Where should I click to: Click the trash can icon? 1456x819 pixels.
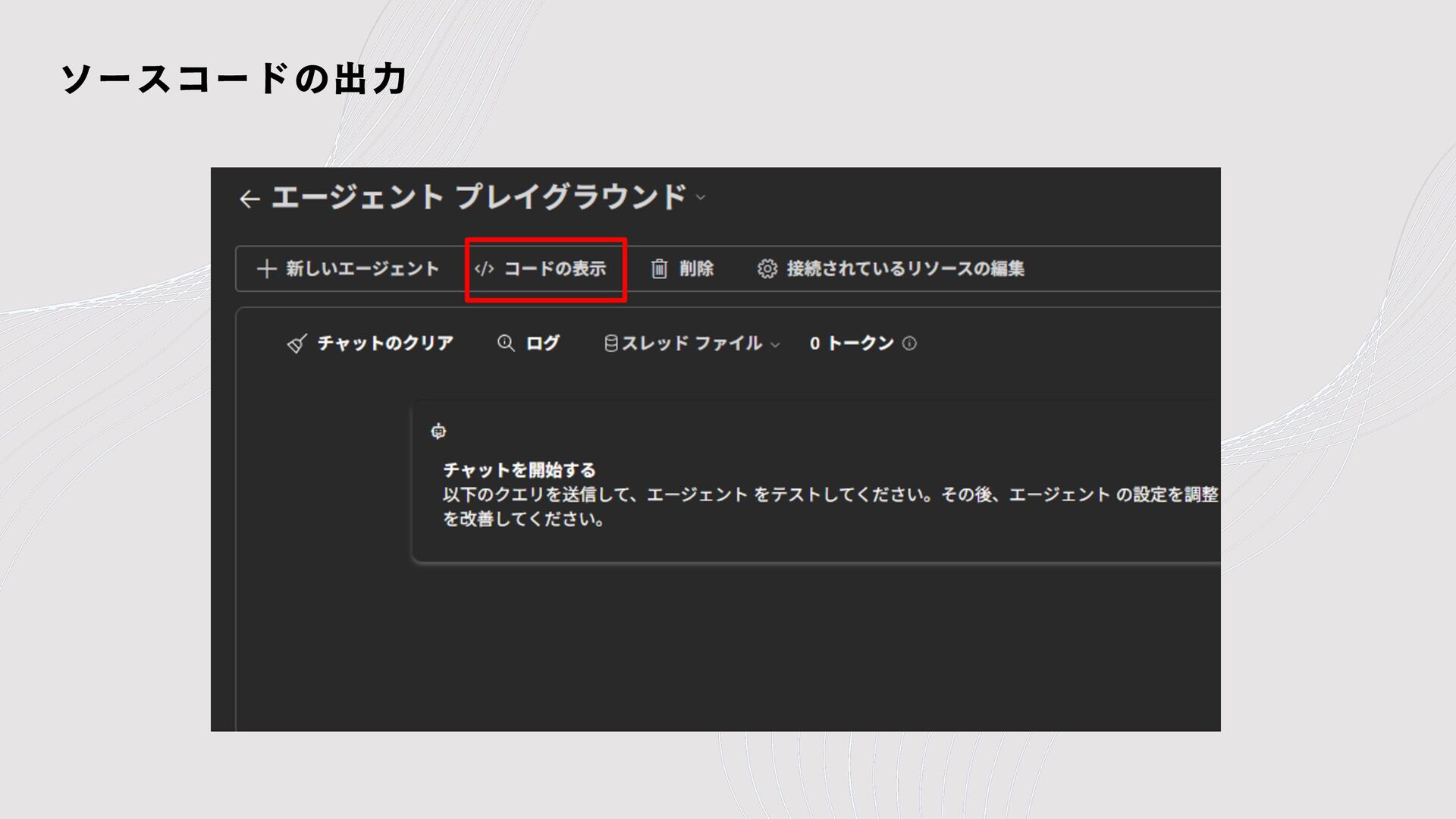pos(659,269)
